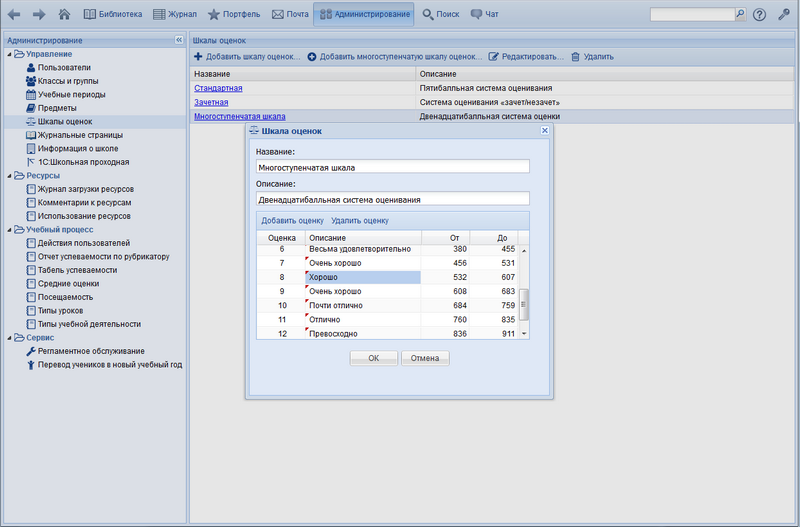Click the grid scroll down arrow
This screenshot has width=800, height=527.
click(523, 334)
